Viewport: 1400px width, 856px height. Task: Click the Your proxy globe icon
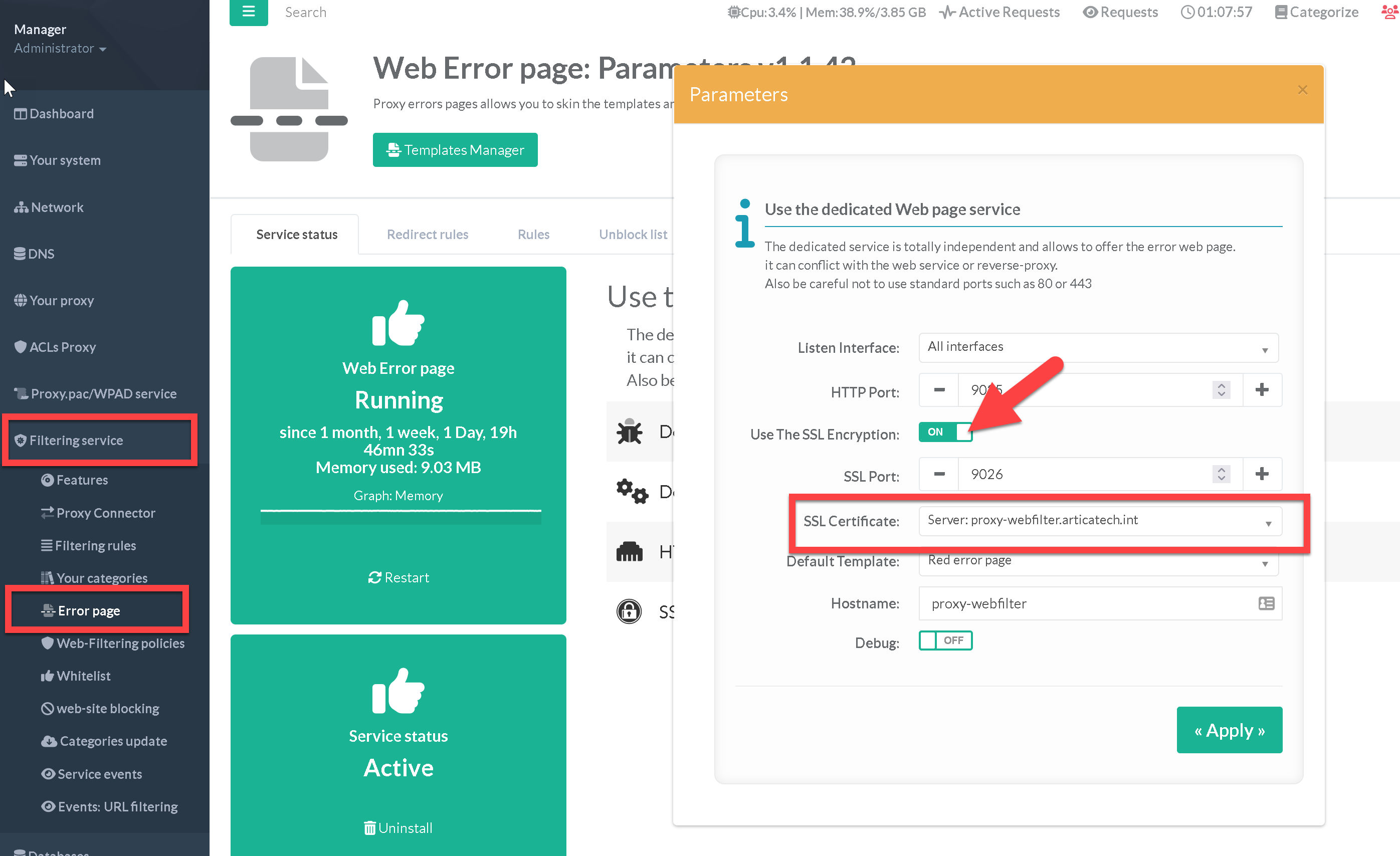click(x=21, y=300)
